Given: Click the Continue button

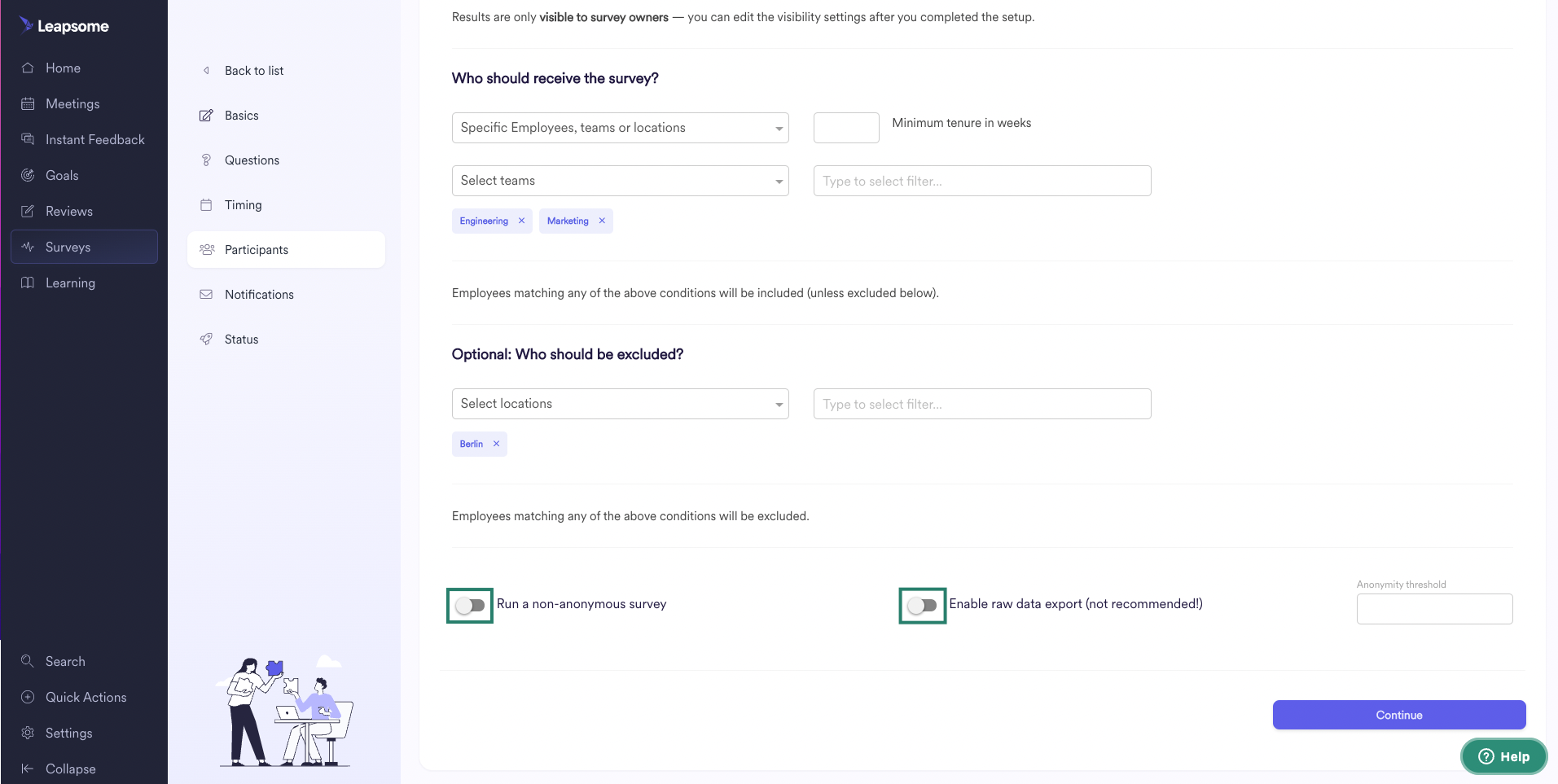Looking at the screenshot, I should [1399, 715].
